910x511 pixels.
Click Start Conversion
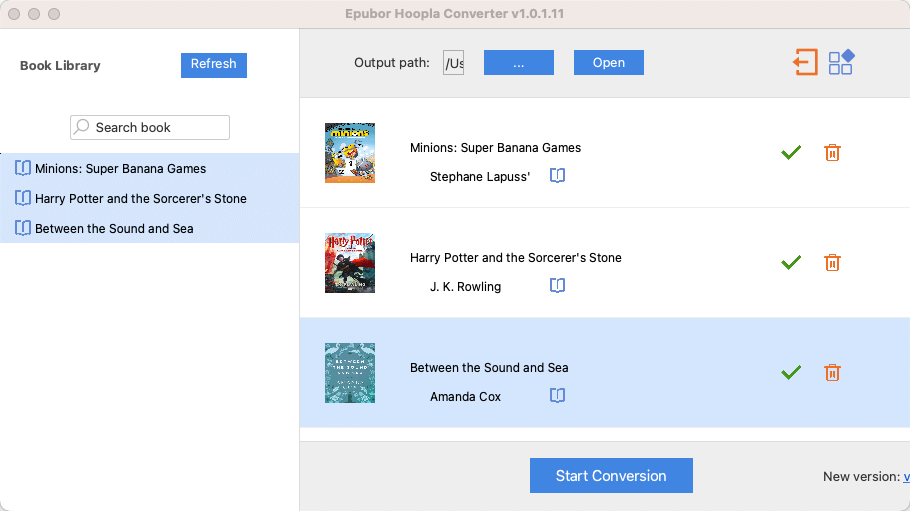click(611, 476)
